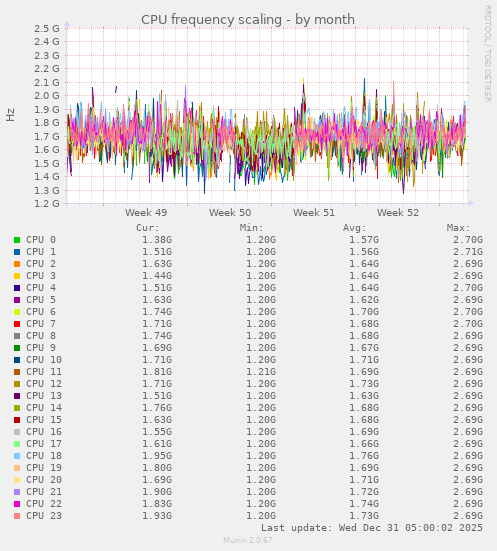
Task: Click the CPU 23 salmon color swatch
Action: tap(17, 516)
